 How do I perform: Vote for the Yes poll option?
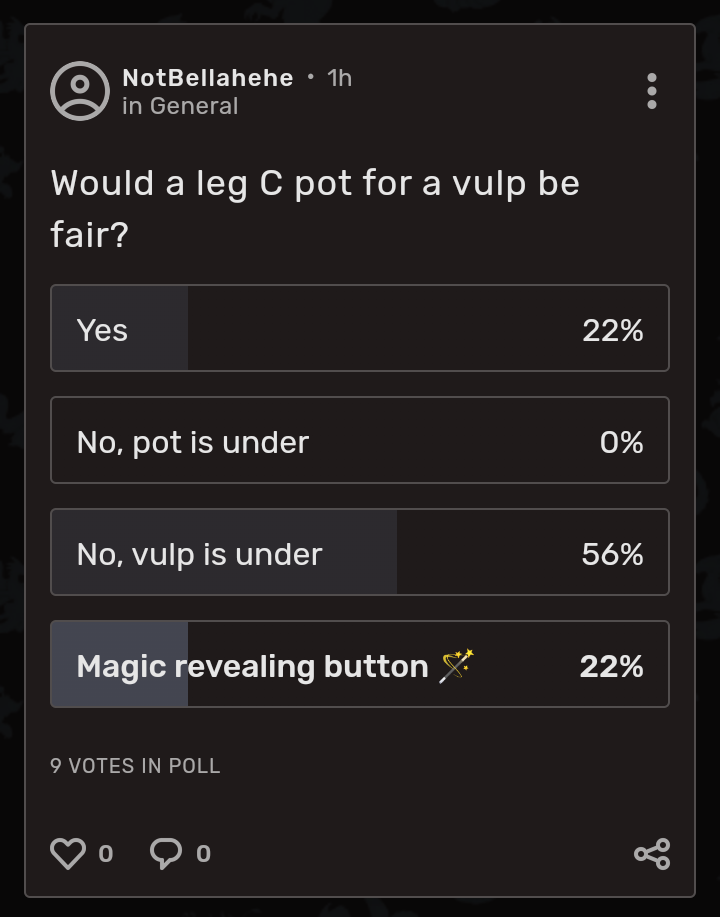(x=360, y=329)
